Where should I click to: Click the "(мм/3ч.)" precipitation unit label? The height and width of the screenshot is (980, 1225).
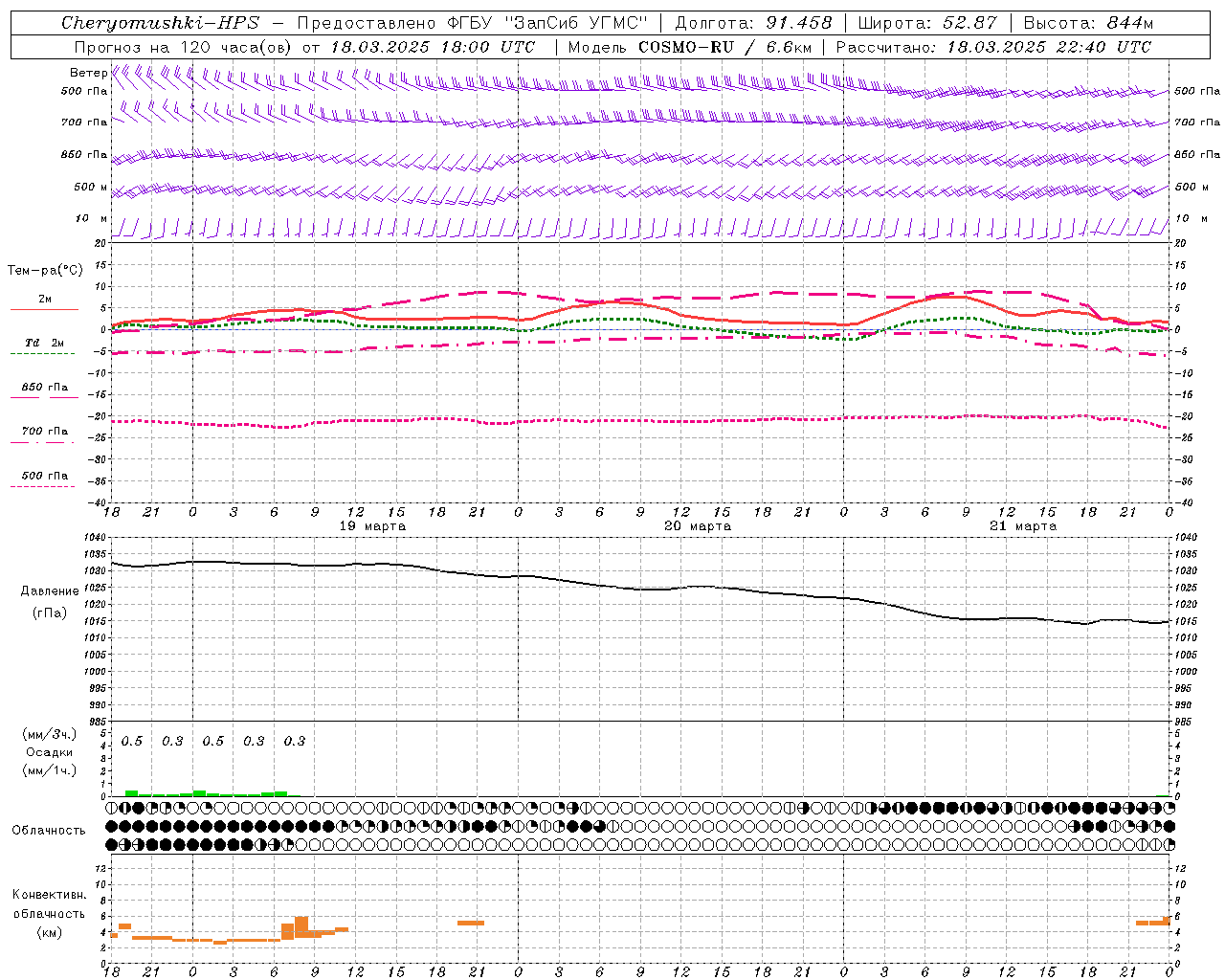point(50,734)
